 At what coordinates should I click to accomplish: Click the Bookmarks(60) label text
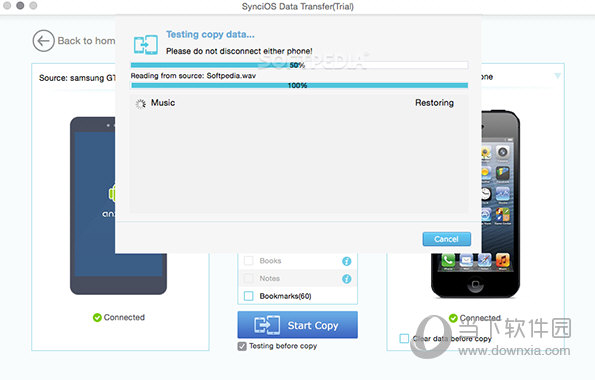(x=285, y=296)
